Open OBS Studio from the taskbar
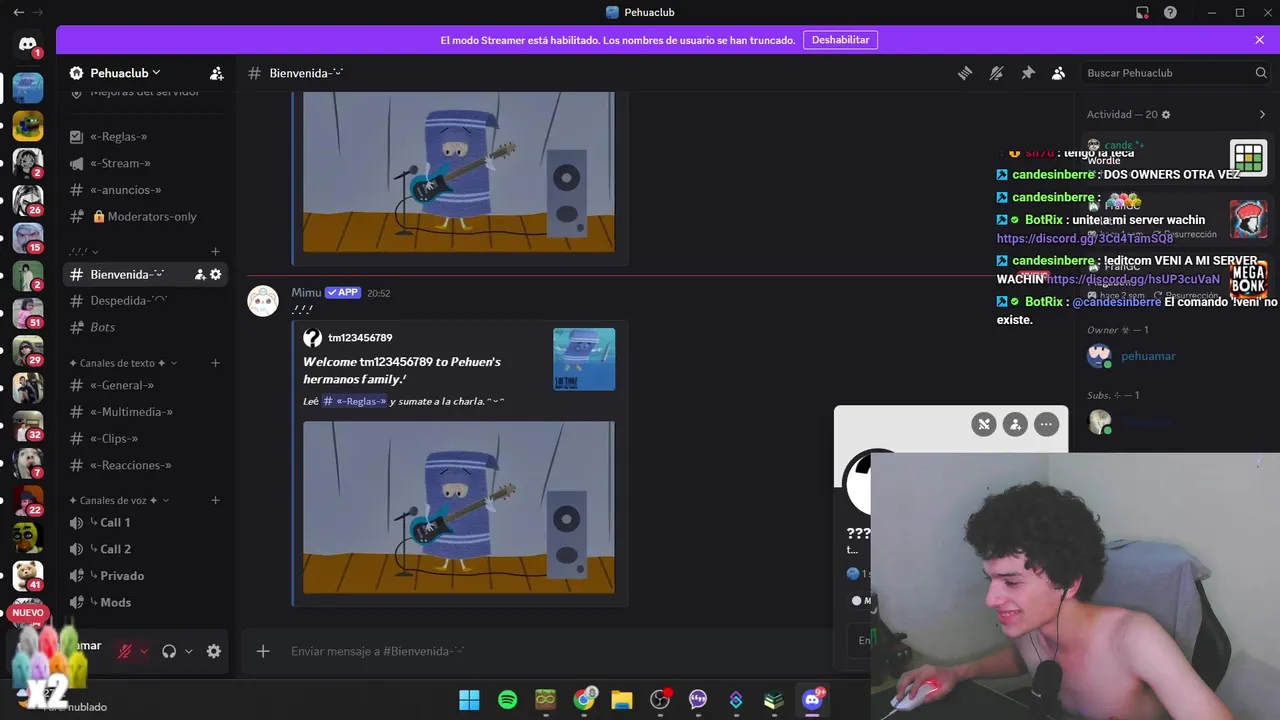Image resolution: width=1280 pixels, height=720 pixels. pos(660,700)
